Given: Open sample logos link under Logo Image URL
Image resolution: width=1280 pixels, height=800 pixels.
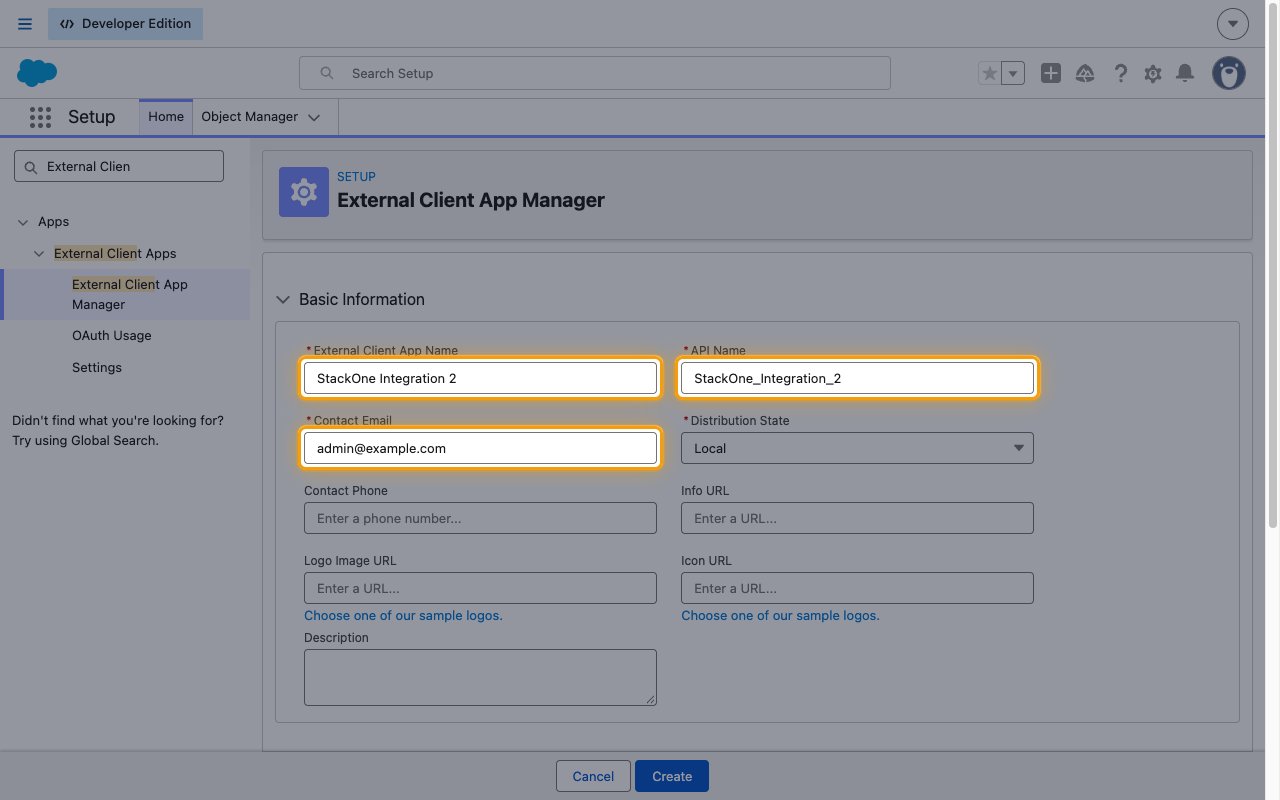Looking at the screenshot, I should point(403,616).
